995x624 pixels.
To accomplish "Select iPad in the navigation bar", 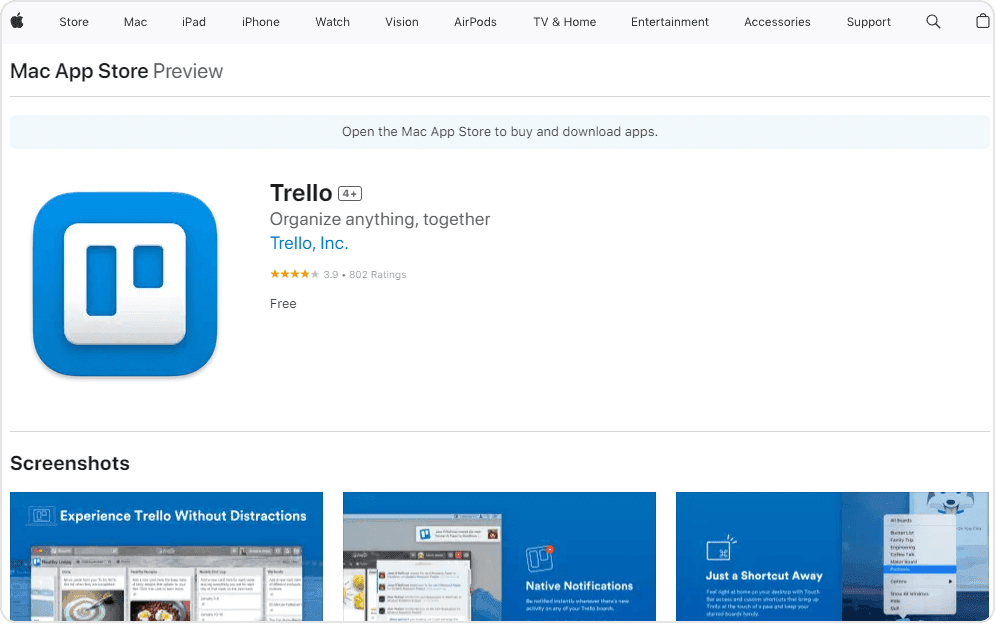I will [x=194, y=22].
